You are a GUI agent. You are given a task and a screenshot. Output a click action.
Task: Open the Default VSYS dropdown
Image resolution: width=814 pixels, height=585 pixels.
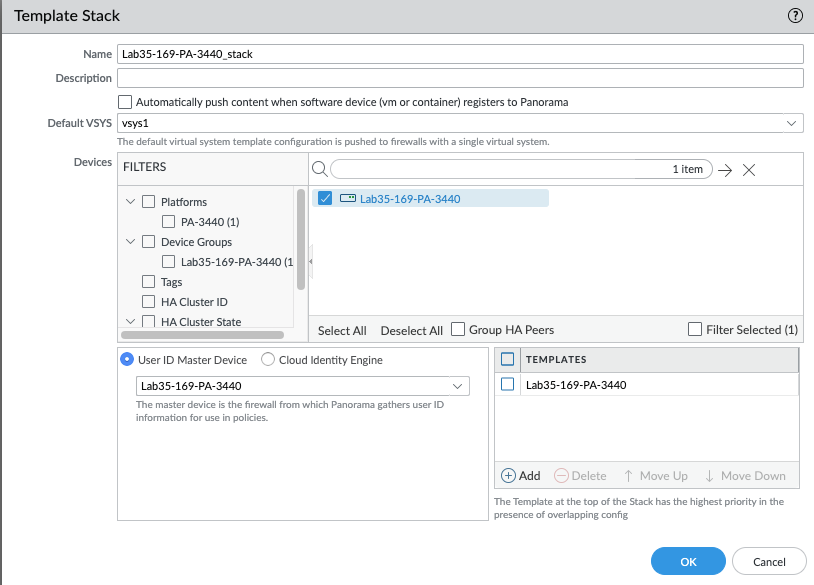[x=792, y=123]
